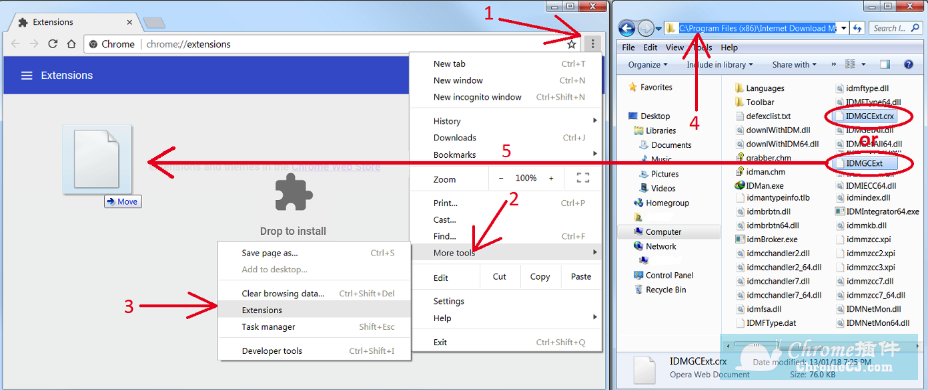Expand the History submenu
928x390 pixels.
point(506,121)
